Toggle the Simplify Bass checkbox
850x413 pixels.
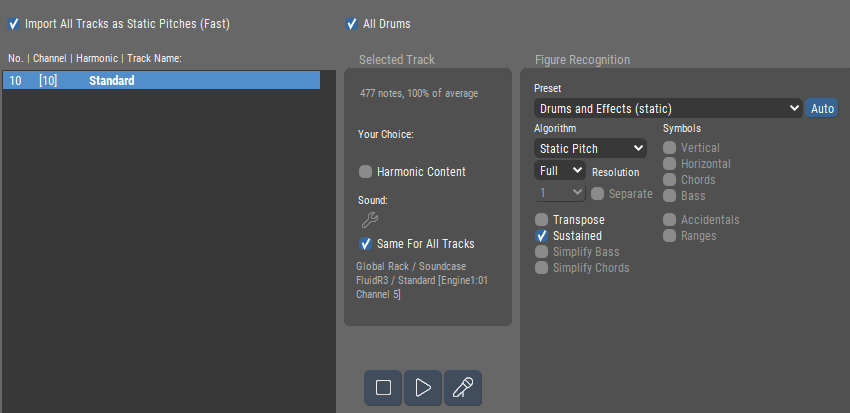[542, 252]
